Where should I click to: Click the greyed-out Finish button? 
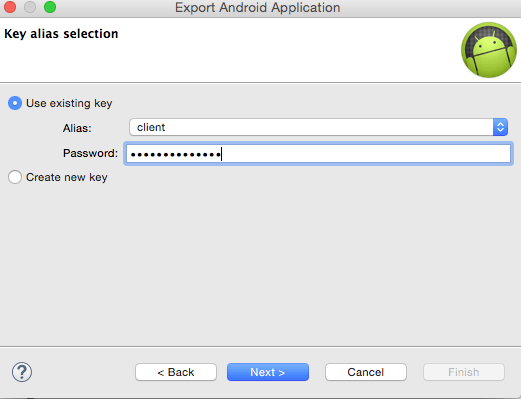pos(464,372)
